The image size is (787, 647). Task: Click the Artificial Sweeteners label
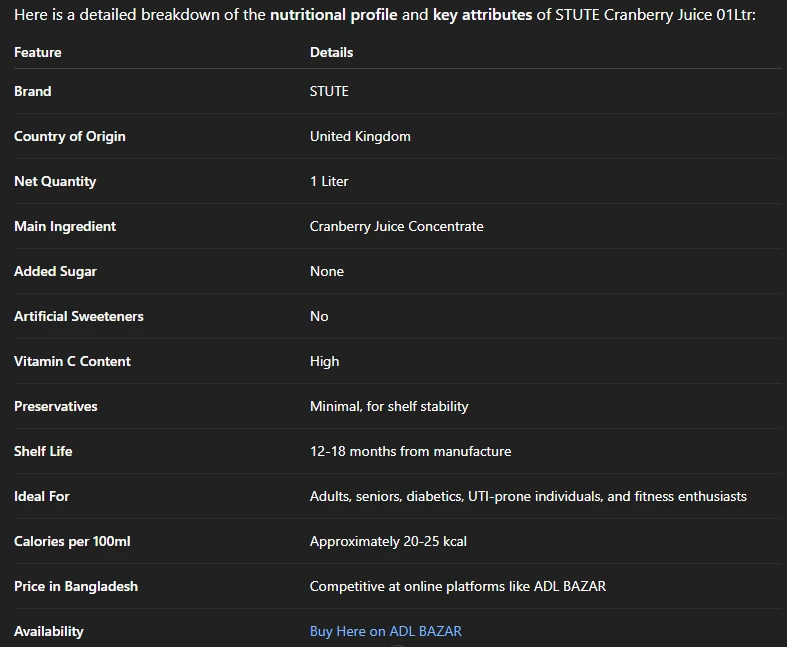(x=78, y=316)
